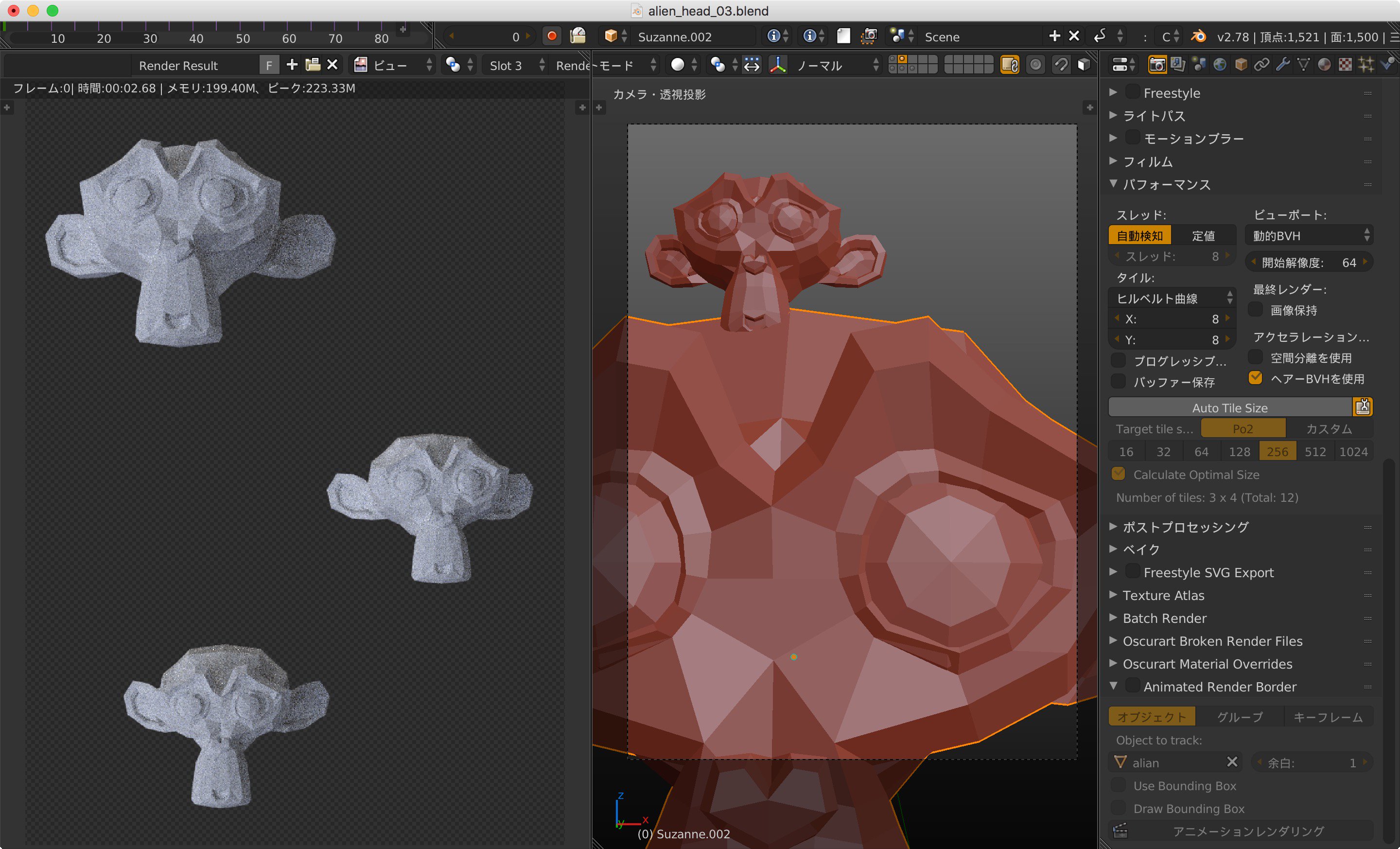Viewport: 1400px width, 849px height.
Task: Enable snapping with the magnet icon
Action: 1061,65
